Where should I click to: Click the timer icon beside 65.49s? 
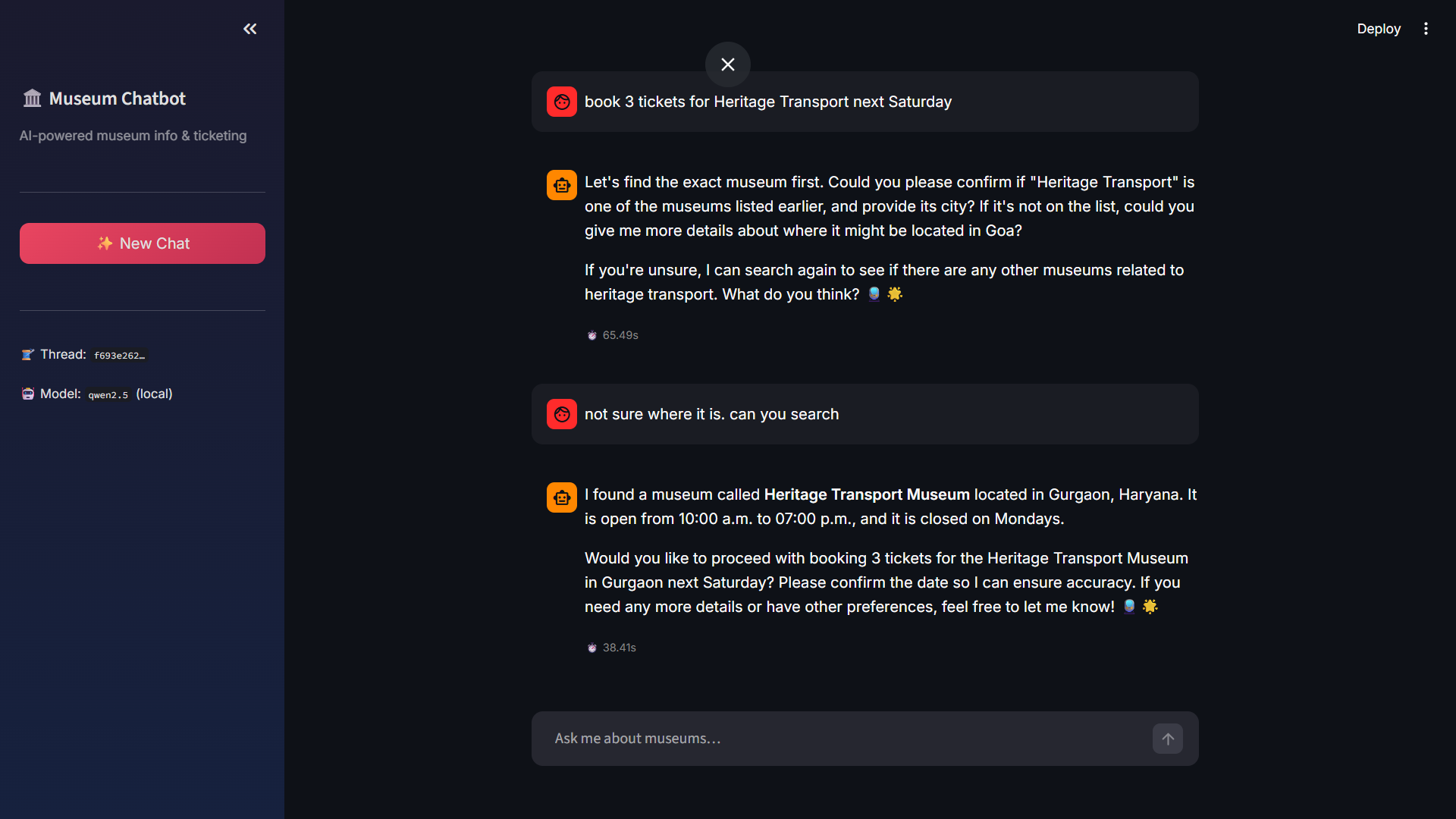tap(592, 335)
